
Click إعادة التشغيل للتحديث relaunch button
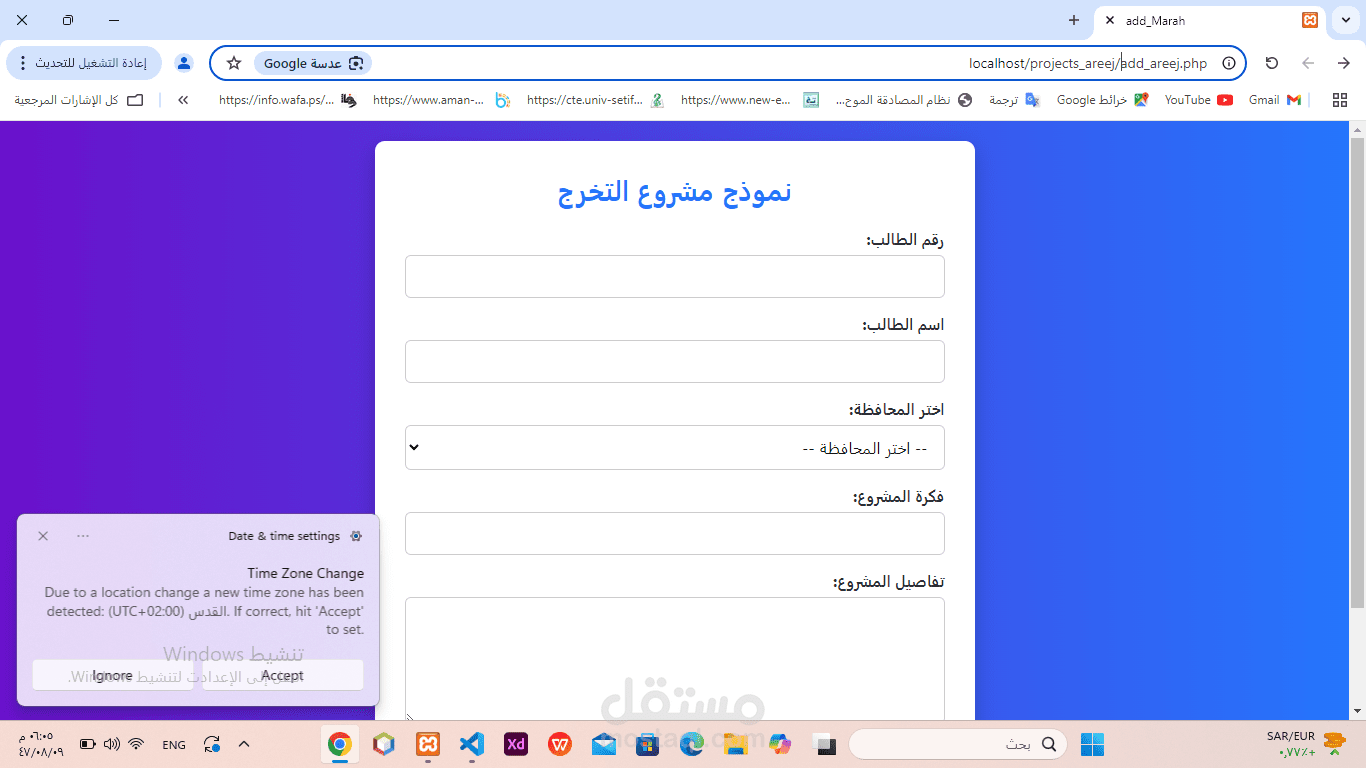coord(84,63)
